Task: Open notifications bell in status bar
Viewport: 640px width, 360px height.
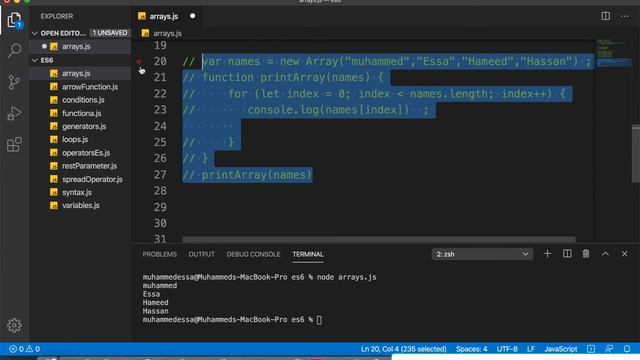Action: click(627, 349)
